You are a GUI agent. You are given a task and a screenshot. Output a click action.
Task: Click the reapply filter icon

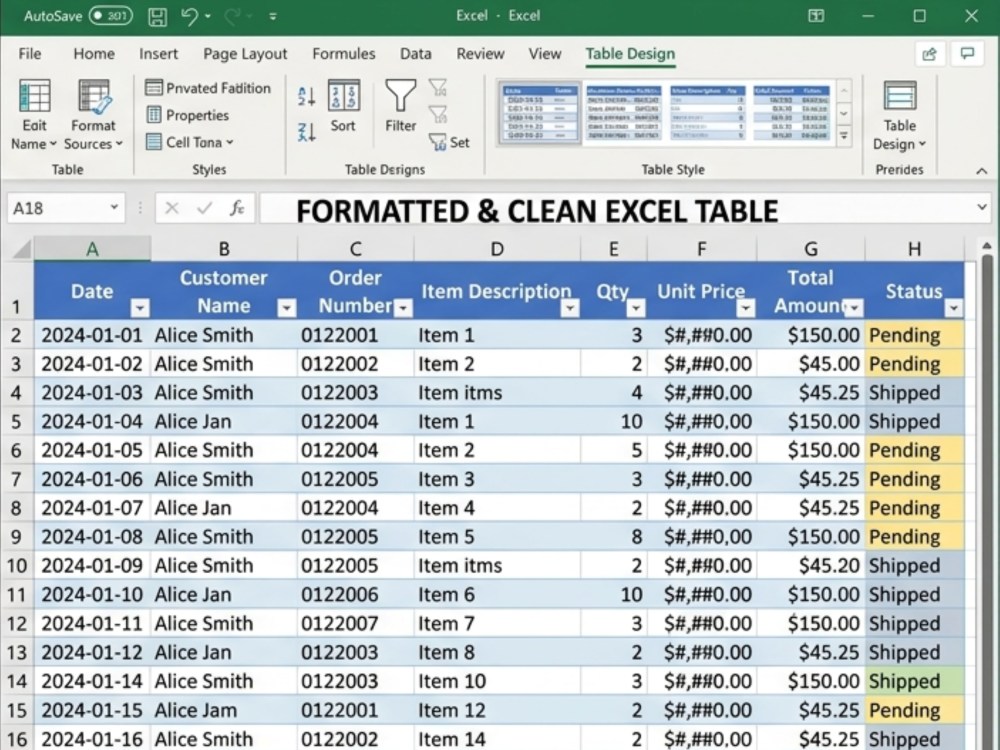(438, 115)
